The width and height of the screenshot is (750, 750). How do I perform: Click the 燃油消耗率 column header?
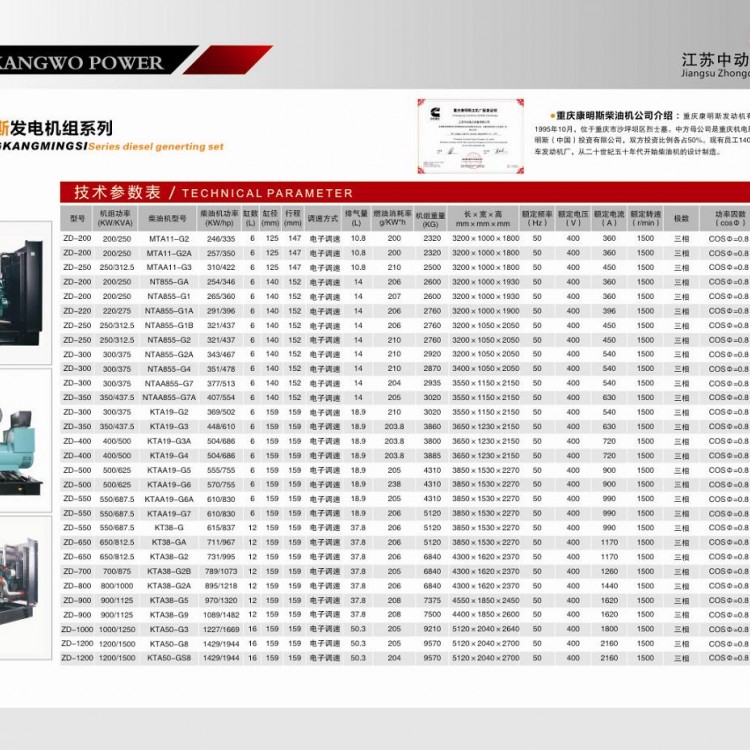[x=392, y=218]
